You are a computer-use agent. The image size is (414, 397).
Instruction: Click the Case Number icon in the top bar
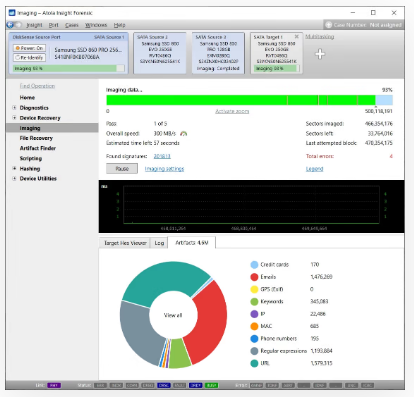coord(329,25)
